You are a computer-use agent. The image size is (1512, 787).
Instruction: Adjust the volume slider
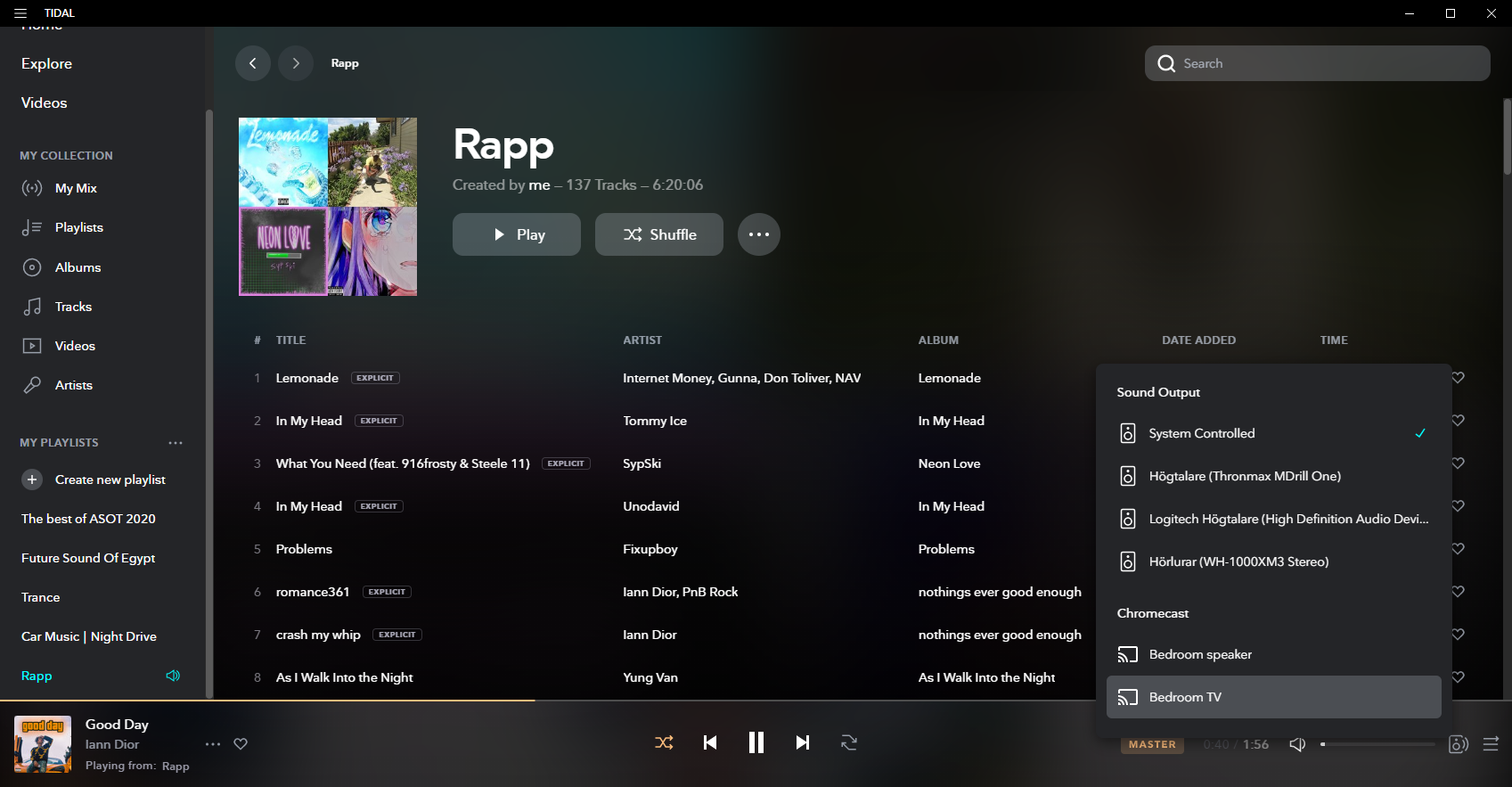(1377, 744)
